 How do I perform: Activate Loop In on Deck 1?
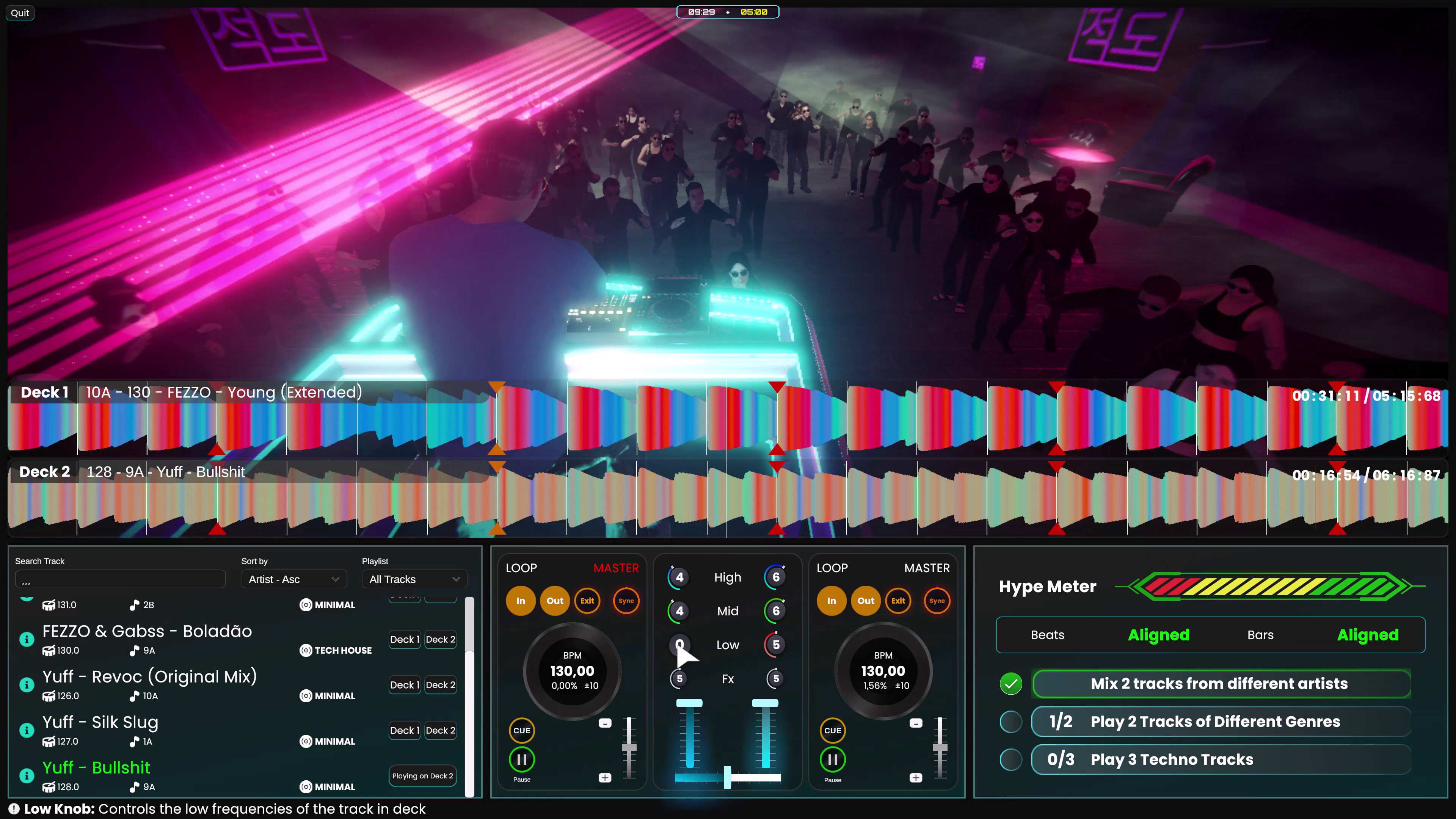521,601
